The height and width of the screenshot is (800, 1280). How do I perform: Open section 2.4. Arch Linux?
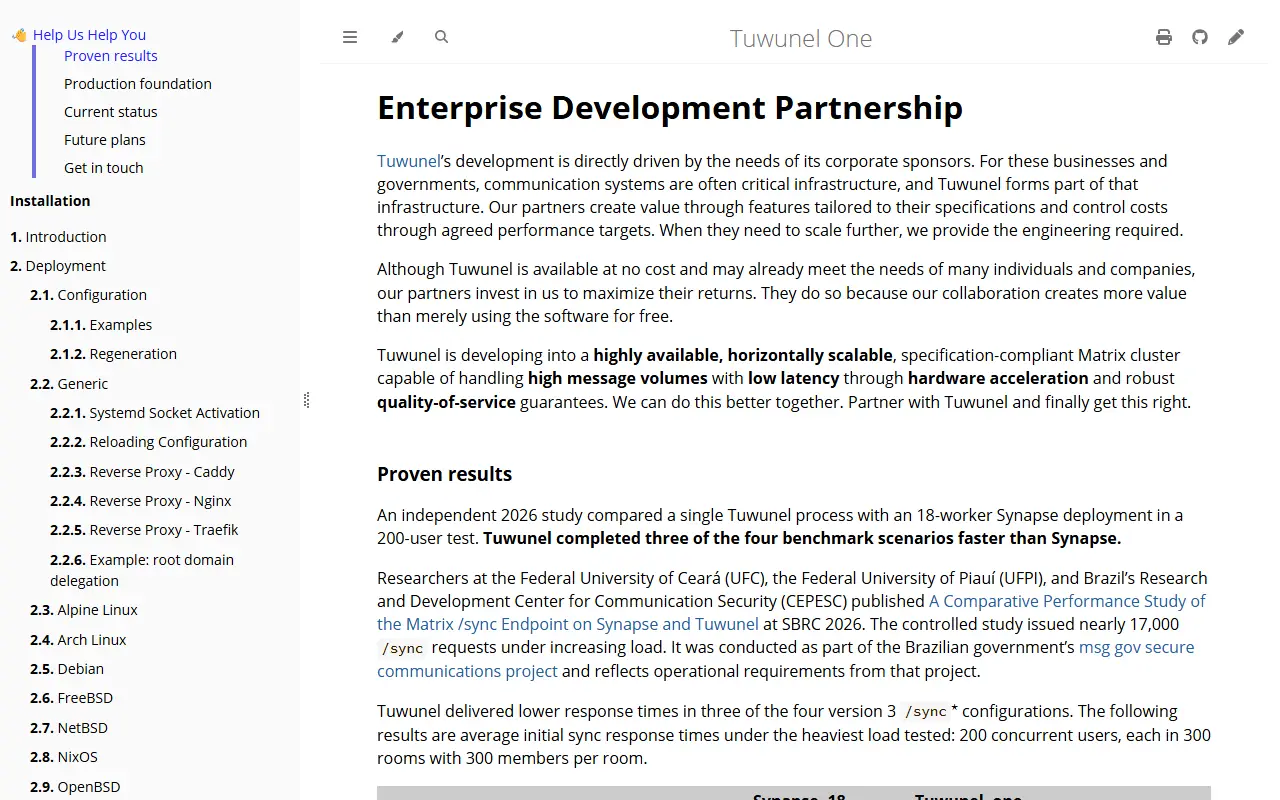(x=78, y=640)
